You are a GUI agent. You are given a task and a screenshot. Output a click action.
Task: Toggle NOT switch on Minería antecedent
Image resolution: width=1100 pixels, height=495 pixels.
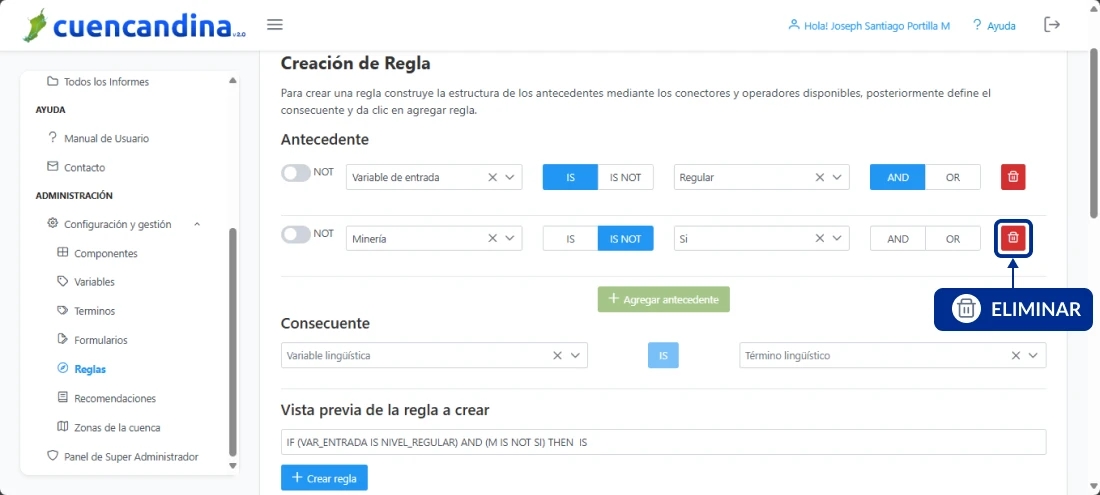296,234
